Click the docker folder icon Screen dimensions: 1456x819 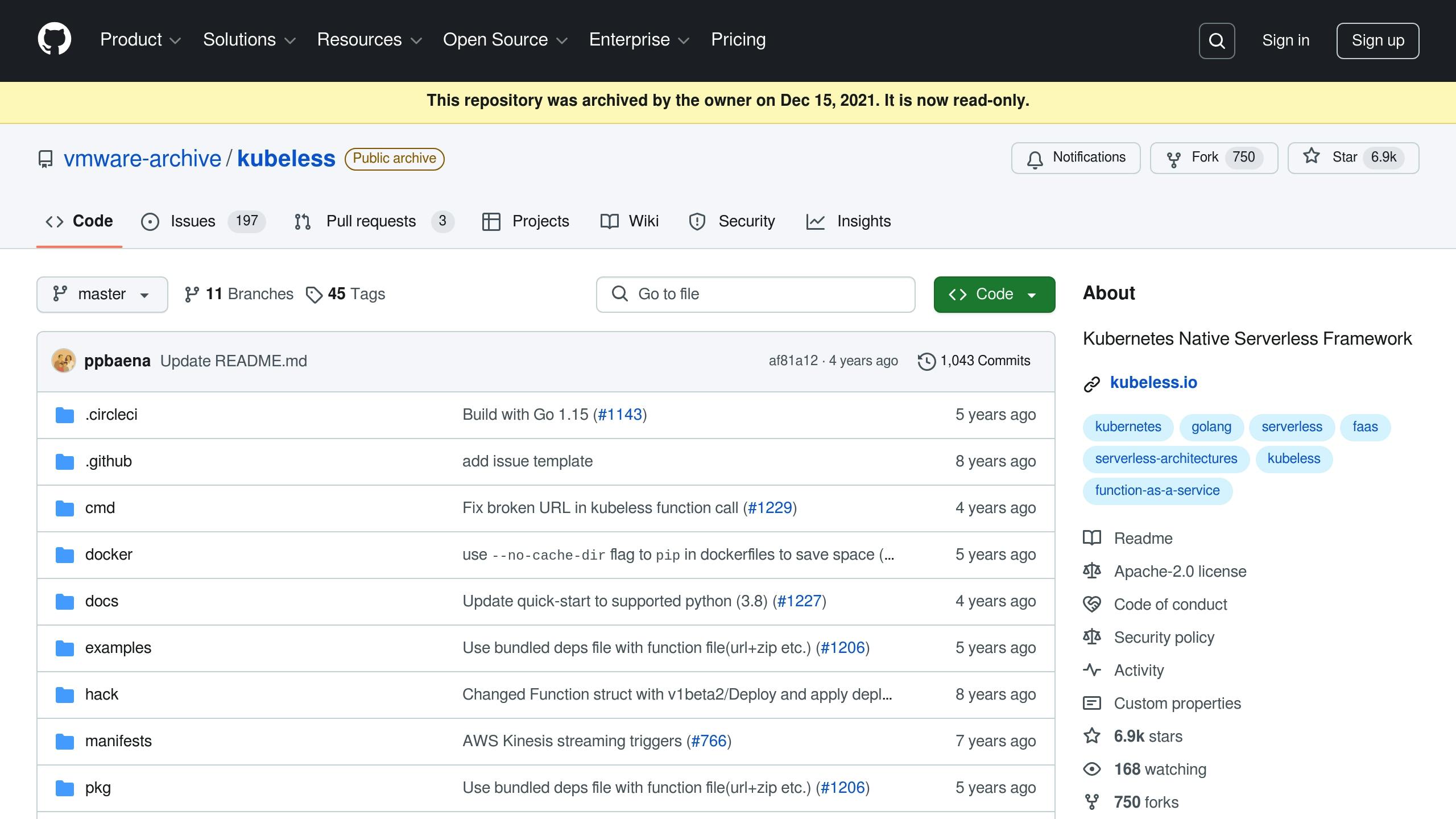65,555
